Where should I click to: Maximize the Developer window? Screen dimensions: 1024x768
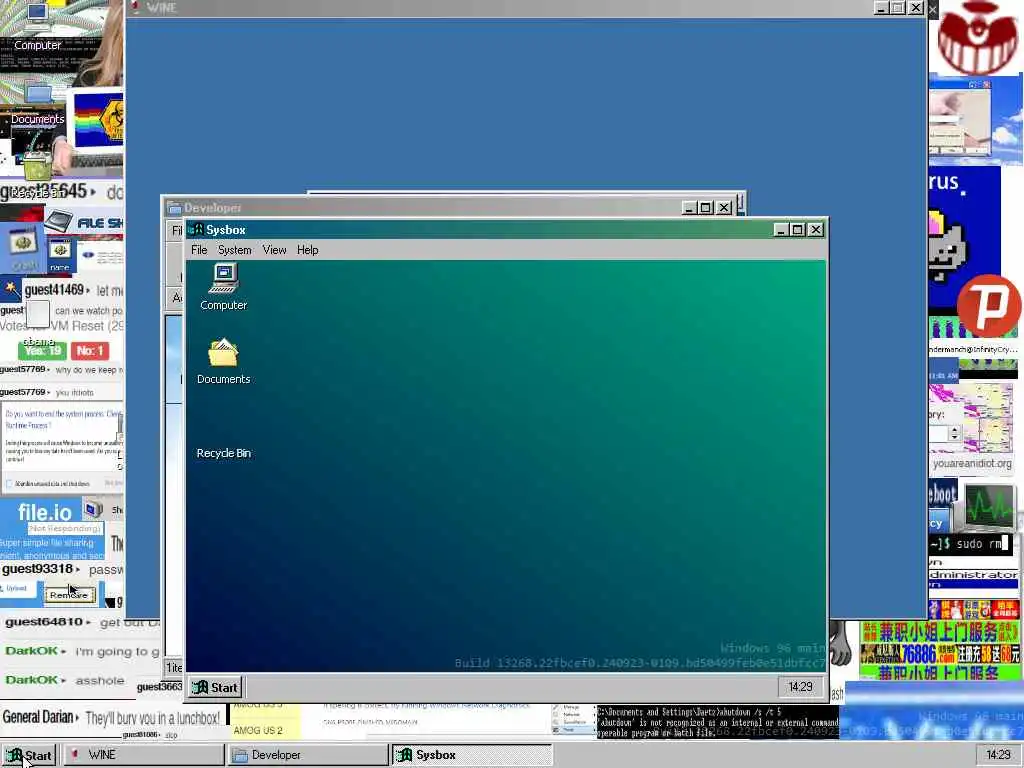(706, 208)
